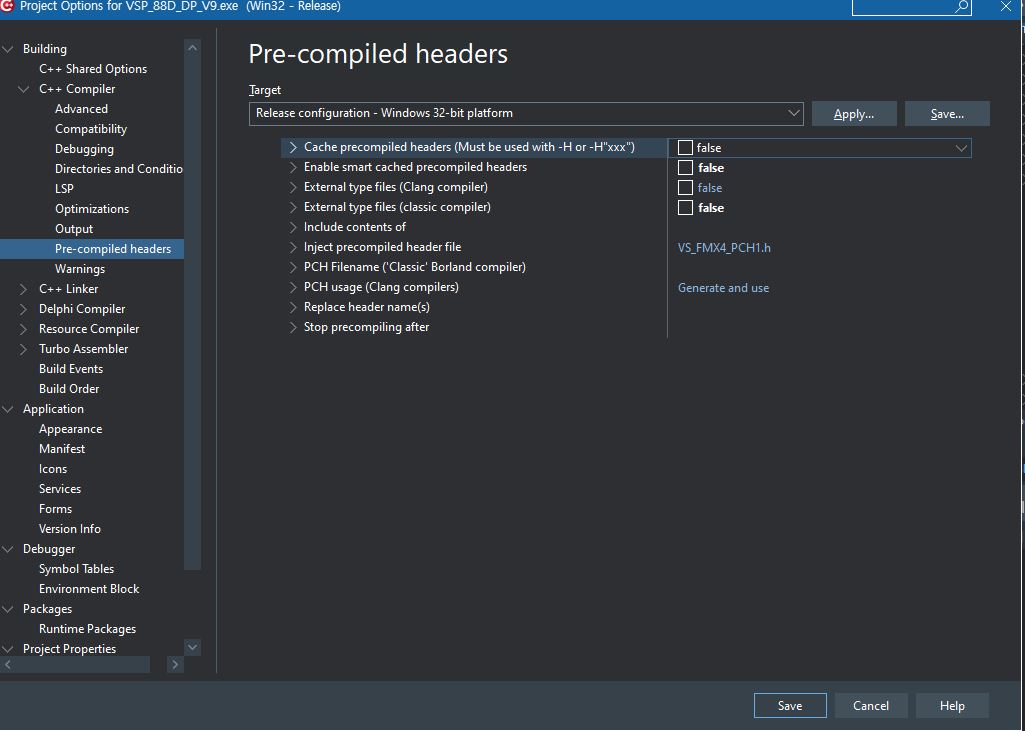1025x731 pixels.
Task: Open the Version Info page
Action: [x=70, y=529]
